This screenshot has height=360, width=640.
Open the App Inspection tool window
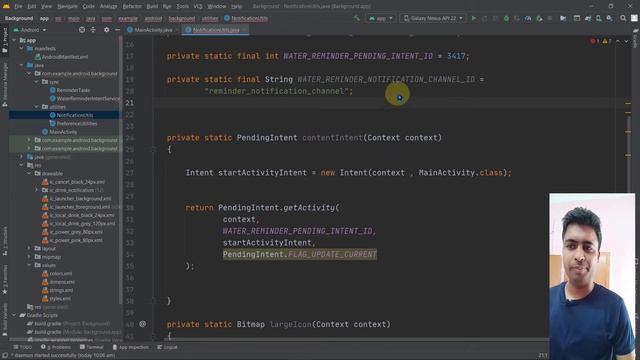[131, 347]
